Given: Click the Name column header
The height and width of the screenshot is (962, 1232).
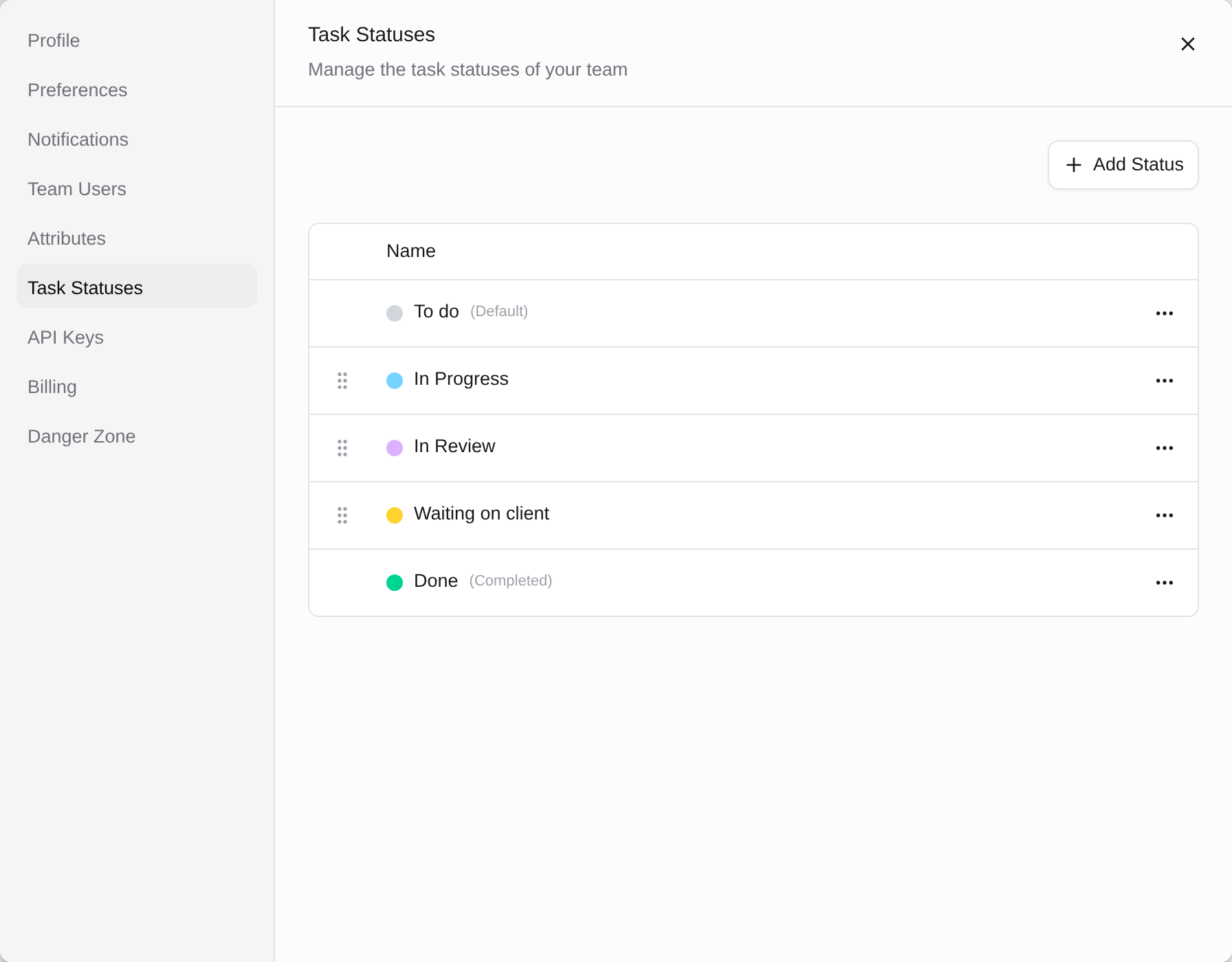Looking at the screenshot, I should (411, 251).
